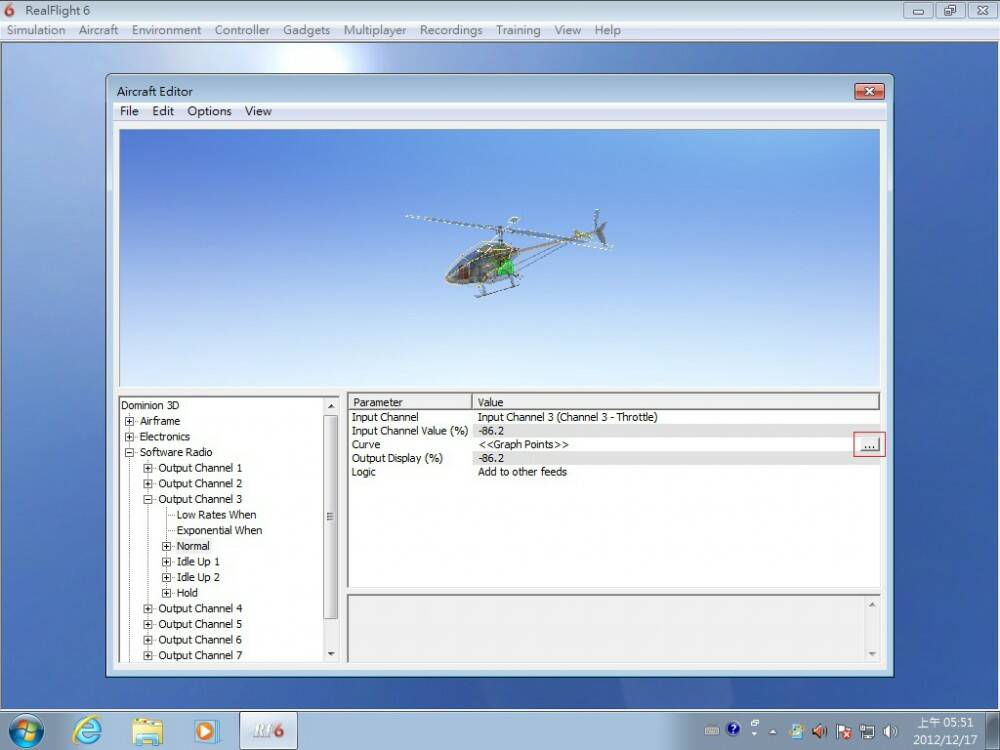Show hidden tray icons with the up arrow
This screenshot has width=1000, height=750.
(x=773, y=732)
